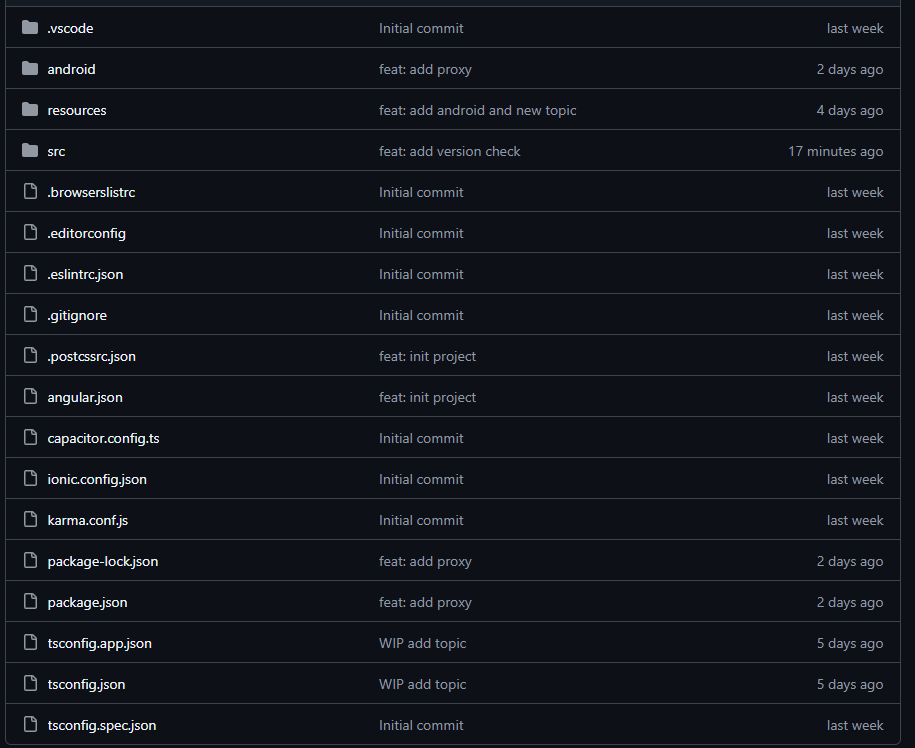Open the .browserslistrc file

[91, 192]
